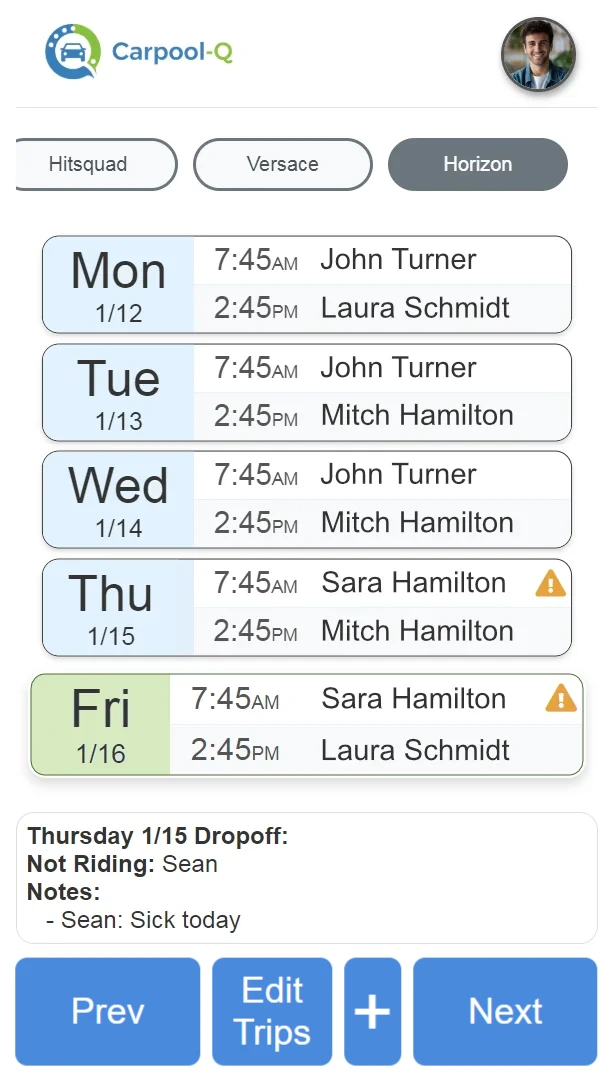
Task: Advance to next week with Next button
Action: point(505,1011)
